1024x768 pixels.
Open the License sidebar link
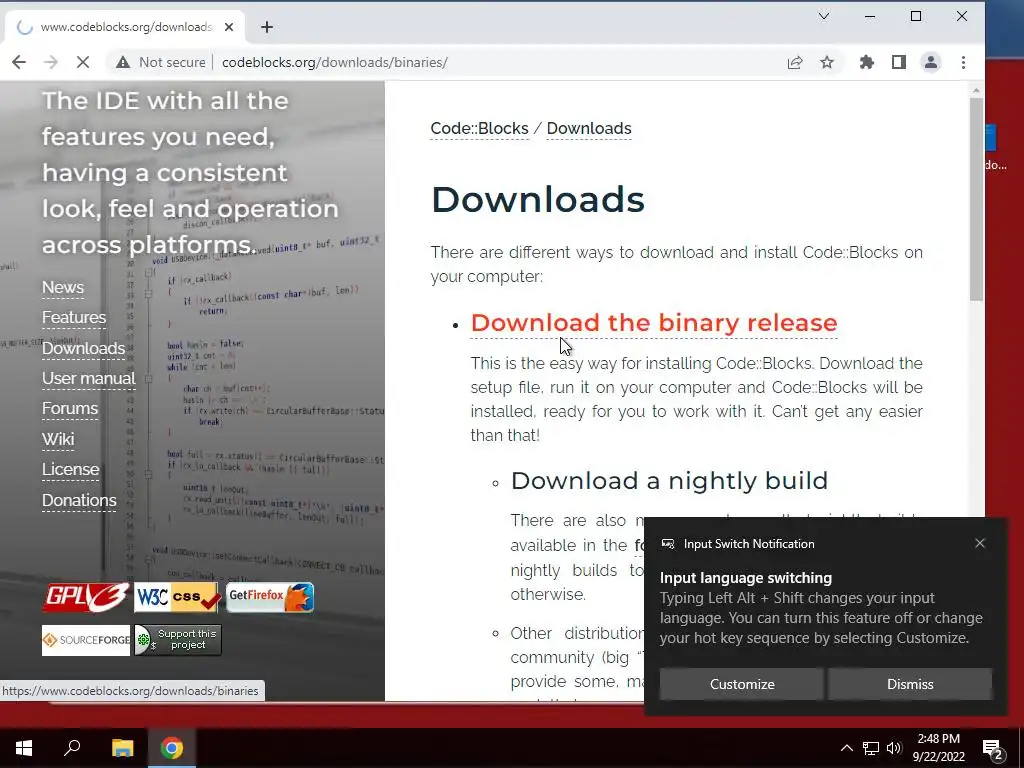point(71,470)
